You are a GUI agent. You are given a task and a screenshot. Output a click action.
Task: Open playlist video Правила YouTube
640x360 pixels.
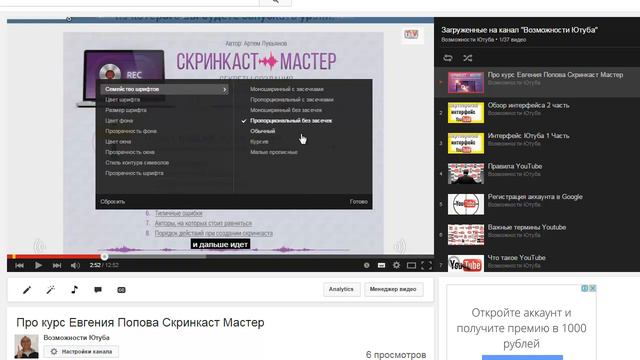click(537, 174)
